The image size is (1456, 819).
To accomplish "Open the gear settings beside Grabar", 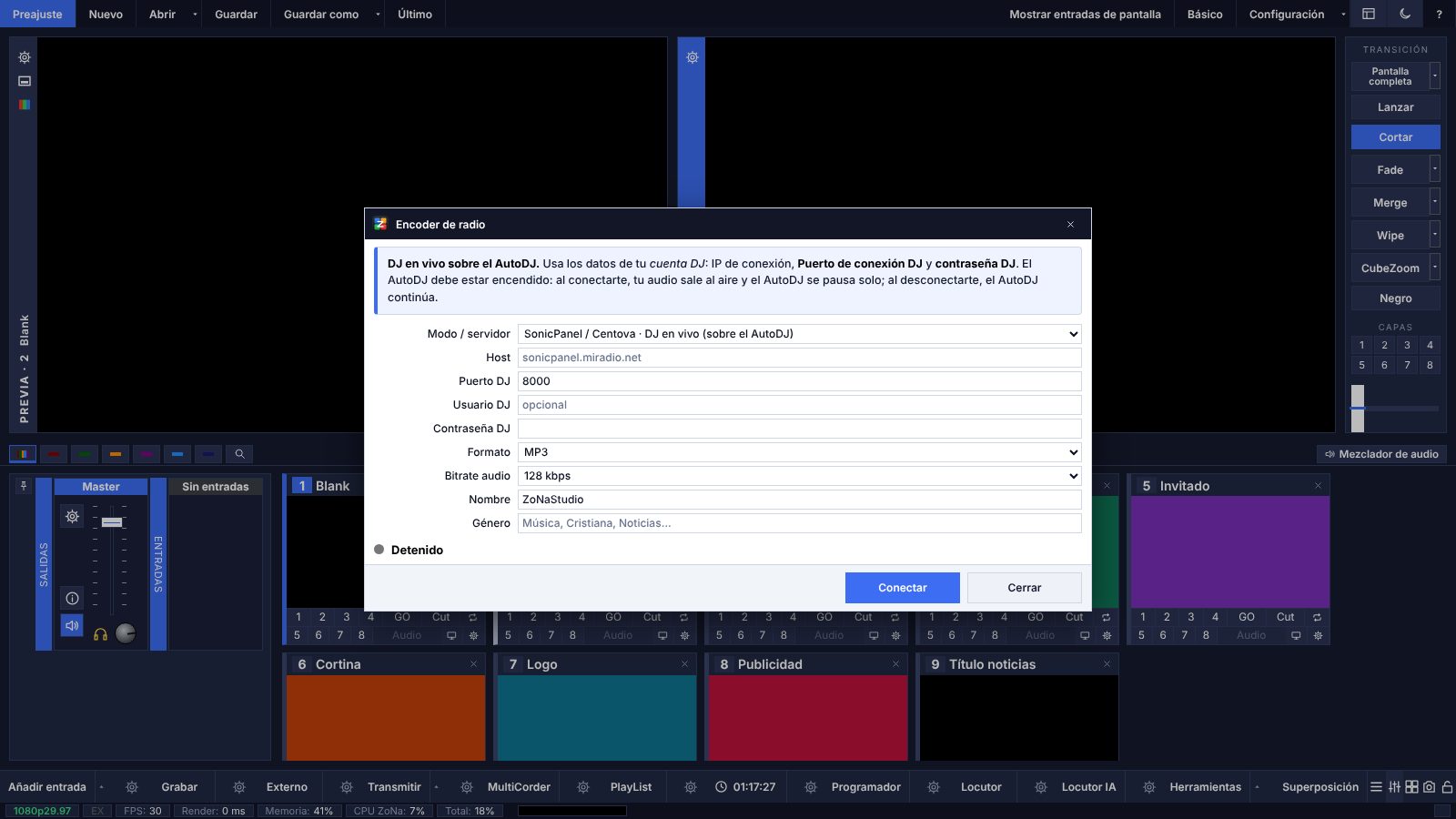I will [x=132, y=787].
